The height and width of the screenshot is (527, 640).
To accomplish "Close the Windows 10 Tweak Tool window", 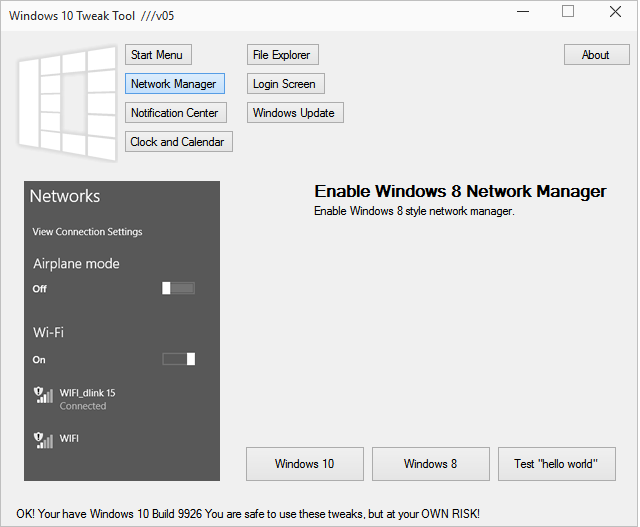I will tap(615, 11).
